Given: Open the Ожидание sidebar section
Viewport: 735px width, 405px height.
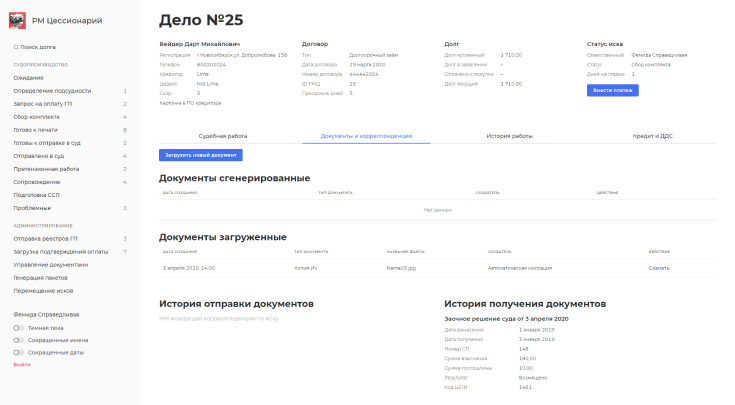Looking at the screenshot, I should [x=28, y=77].
